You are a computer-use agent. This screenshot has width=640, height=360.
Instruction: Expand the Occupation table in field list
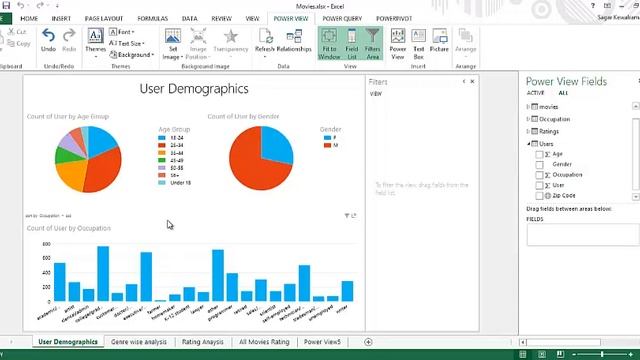click(x=528, y=119)
